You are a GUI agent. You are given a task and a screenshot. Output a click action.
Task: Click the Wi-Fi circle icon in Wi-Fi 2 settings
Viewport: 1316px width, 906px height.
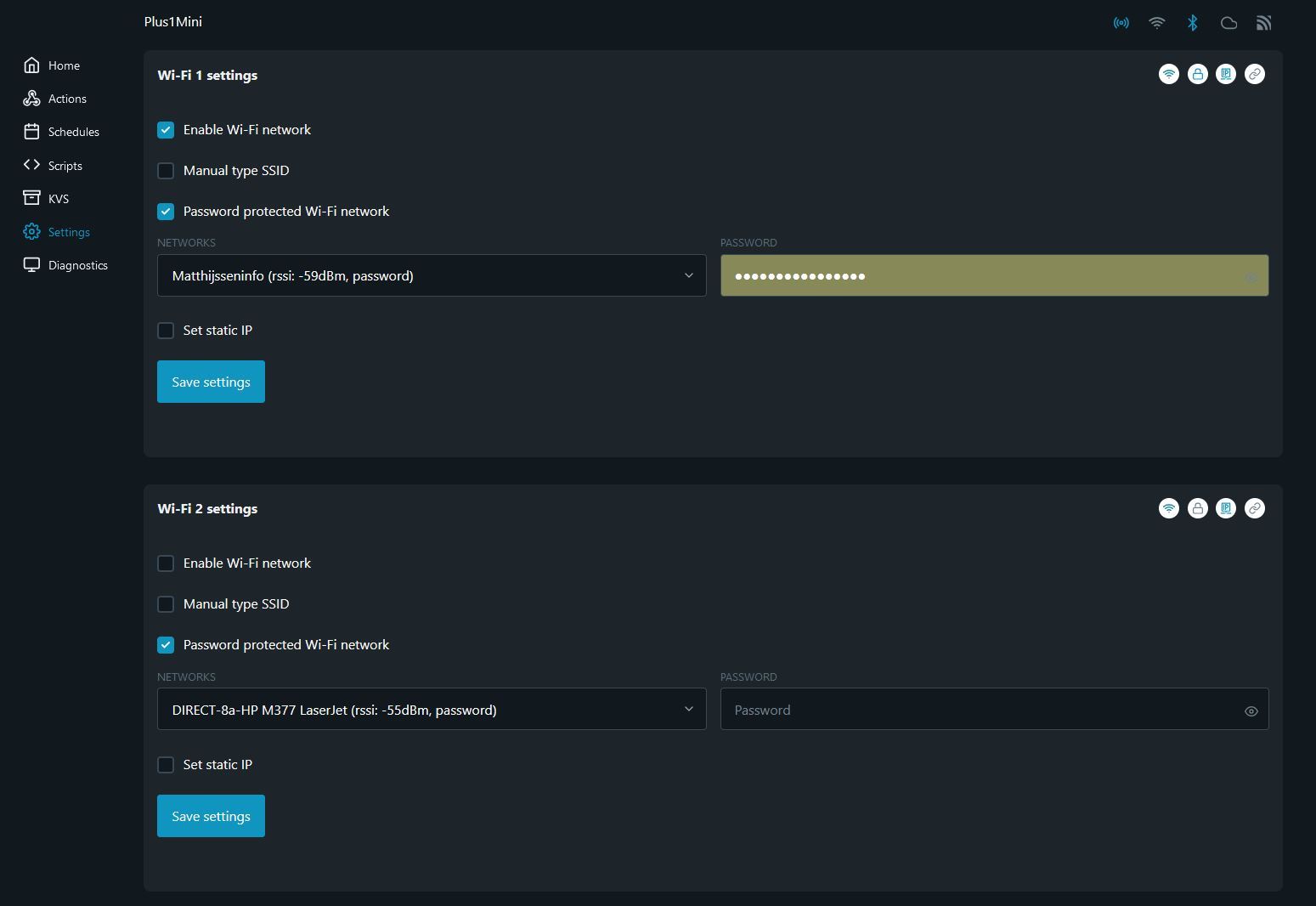(1169, 508)
